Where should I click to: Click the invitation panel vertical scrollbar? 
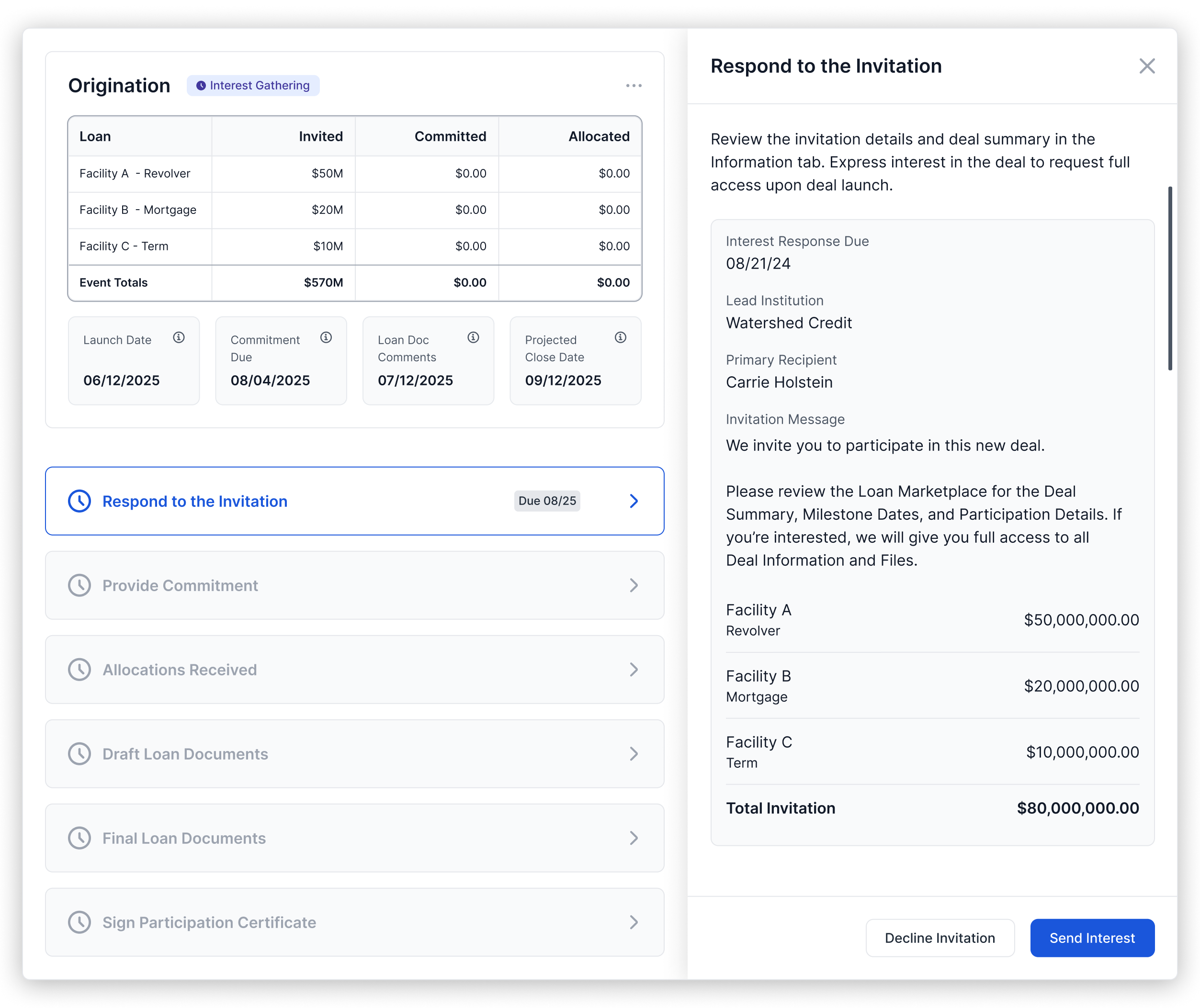pos(1170,278)
